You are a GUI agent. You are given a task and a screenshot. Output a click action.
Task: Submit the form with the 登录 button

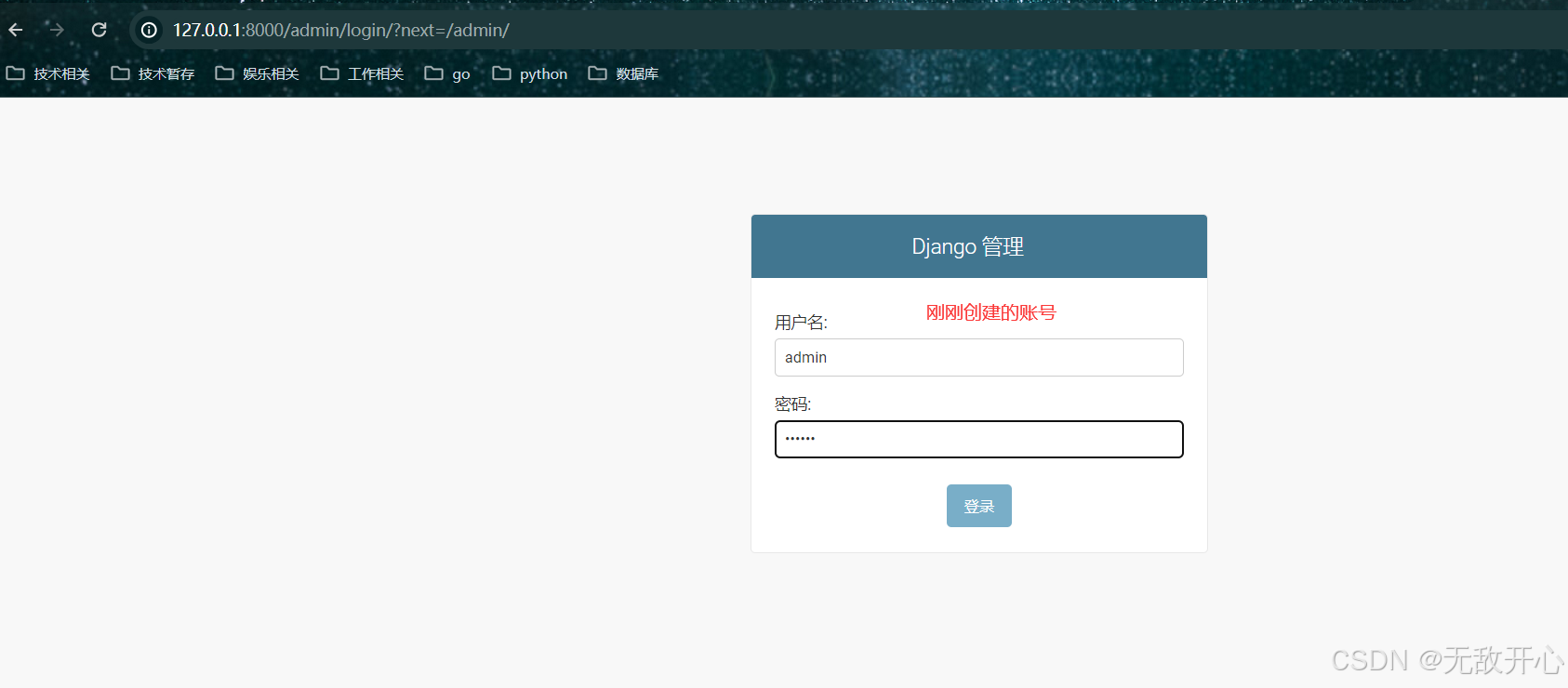coord(978,506)
